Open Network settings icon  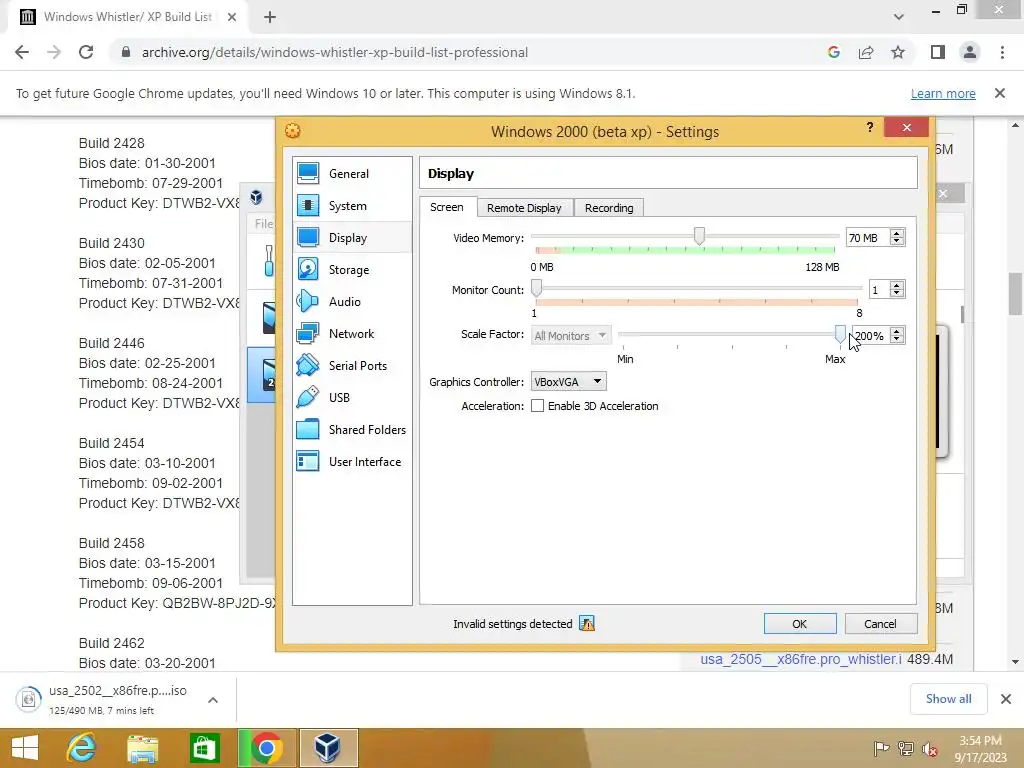(x=308, y=334)
